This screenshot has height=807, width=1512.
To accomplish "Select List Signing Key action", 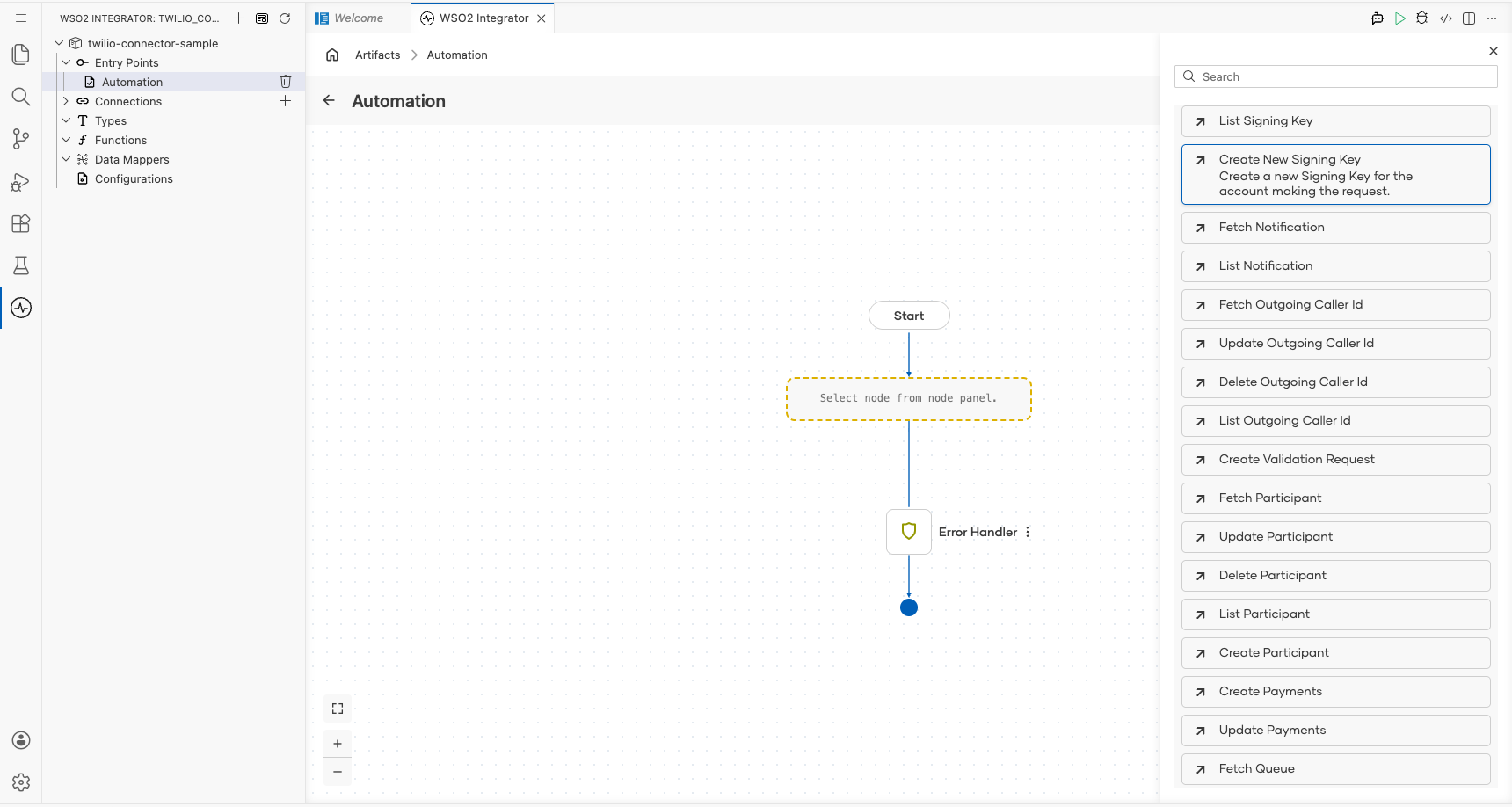I will [1336, 121].
